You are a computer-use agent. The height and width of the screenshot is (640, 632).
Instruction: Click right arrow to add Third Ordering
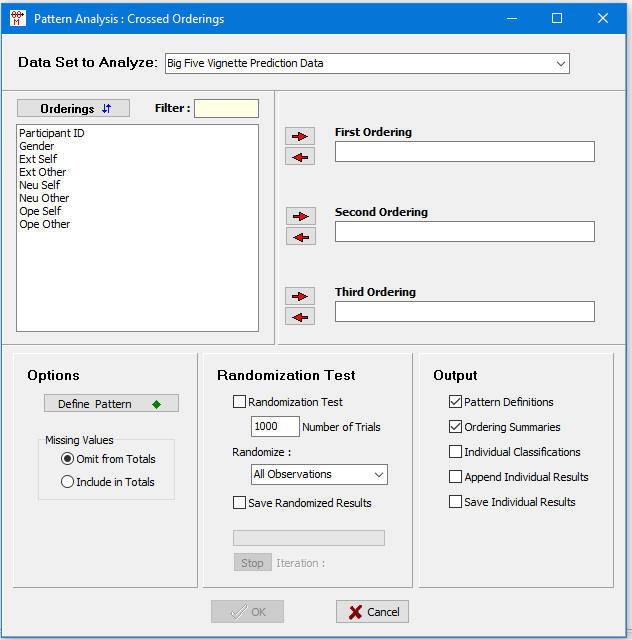tap(299, 296)
